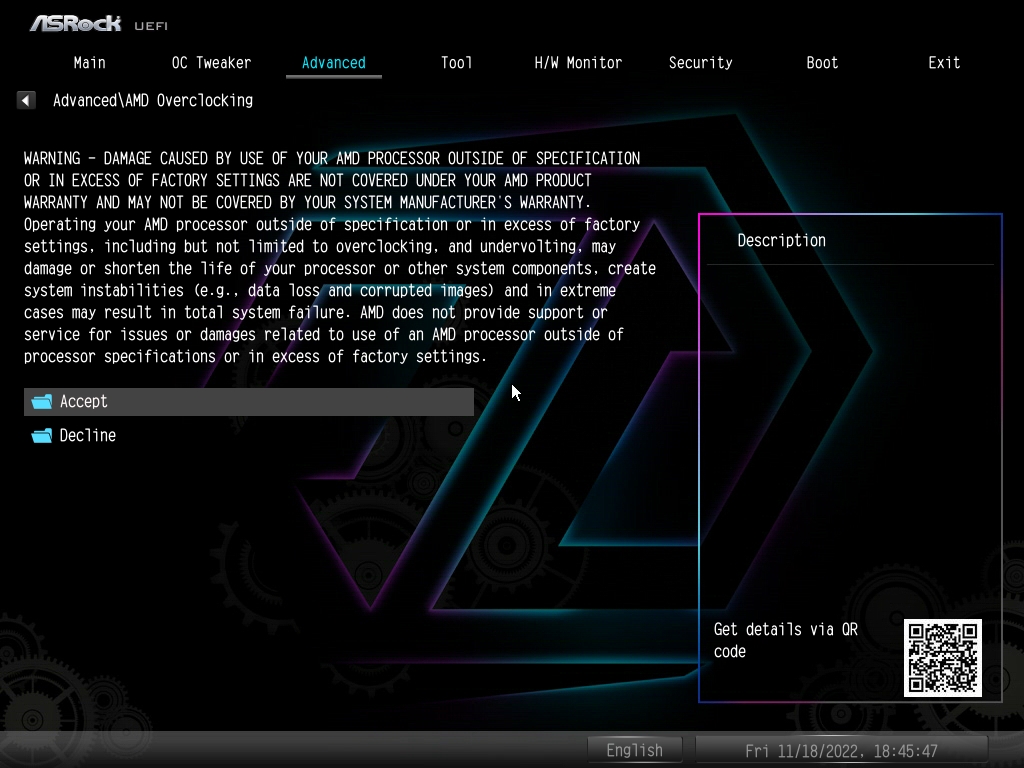Click the 'Description' panel heading
1024x768 pixels.
coord(782,240)
